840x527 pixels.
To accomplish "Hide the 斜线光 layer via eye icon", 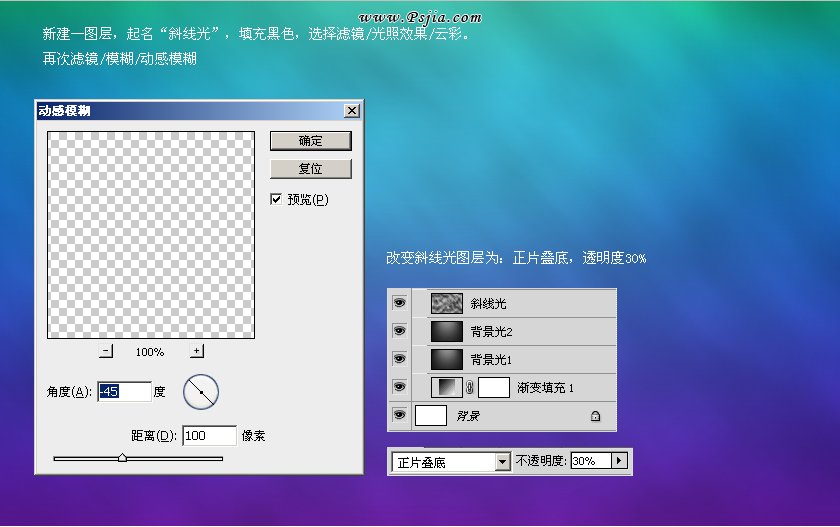I will point(400,303).
